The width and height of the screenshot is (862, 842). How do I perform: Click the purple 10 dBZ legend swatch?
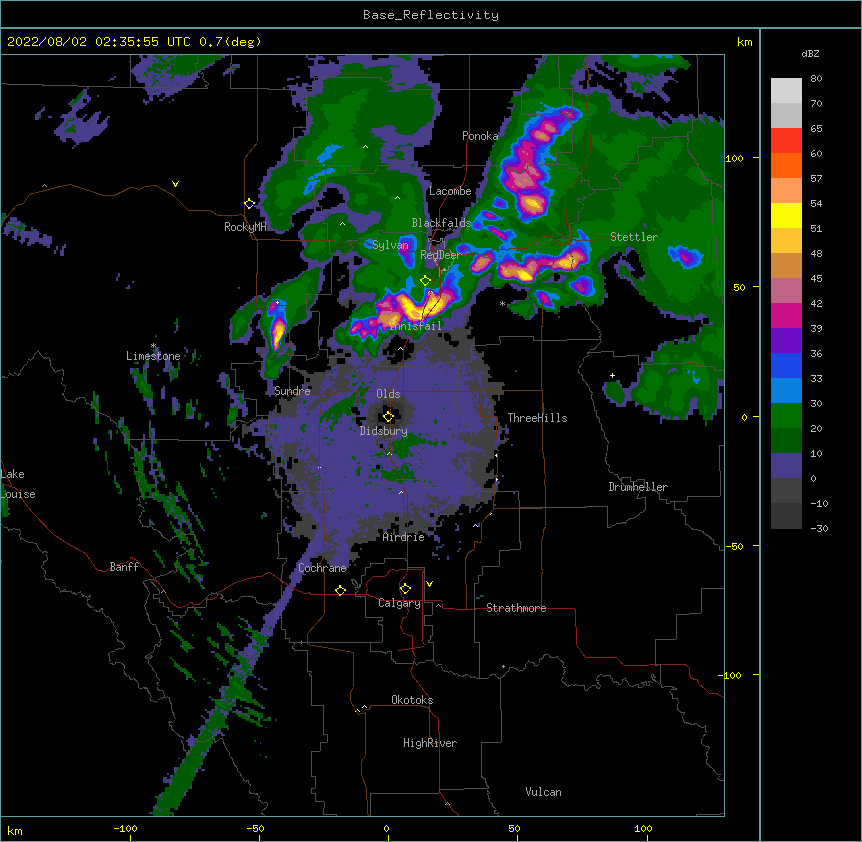tap(786, 466)
